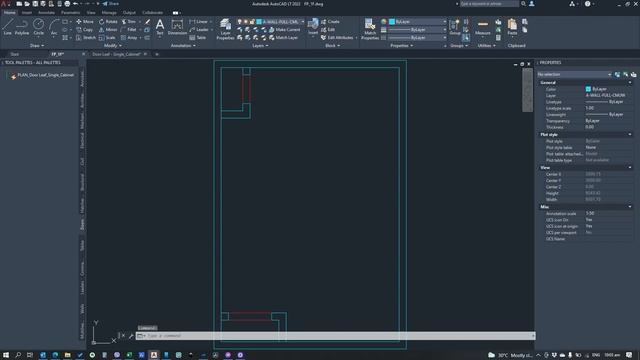
Task: Open the current layer dropdown
Action: (x=302, y=22)
